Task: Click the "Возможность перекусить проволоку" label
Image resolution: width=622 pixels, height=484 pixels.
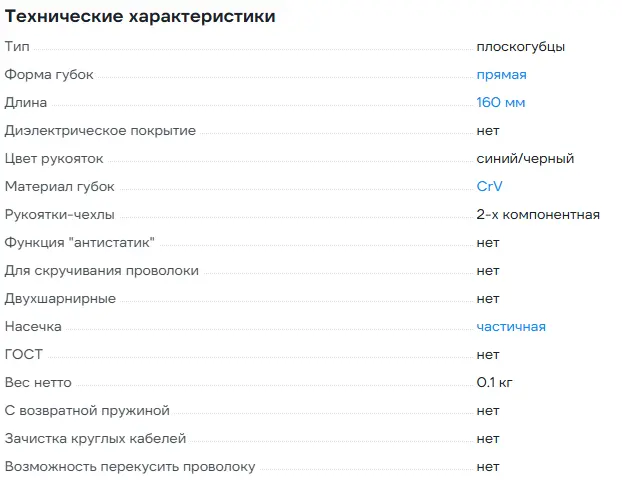Action: 130,466
